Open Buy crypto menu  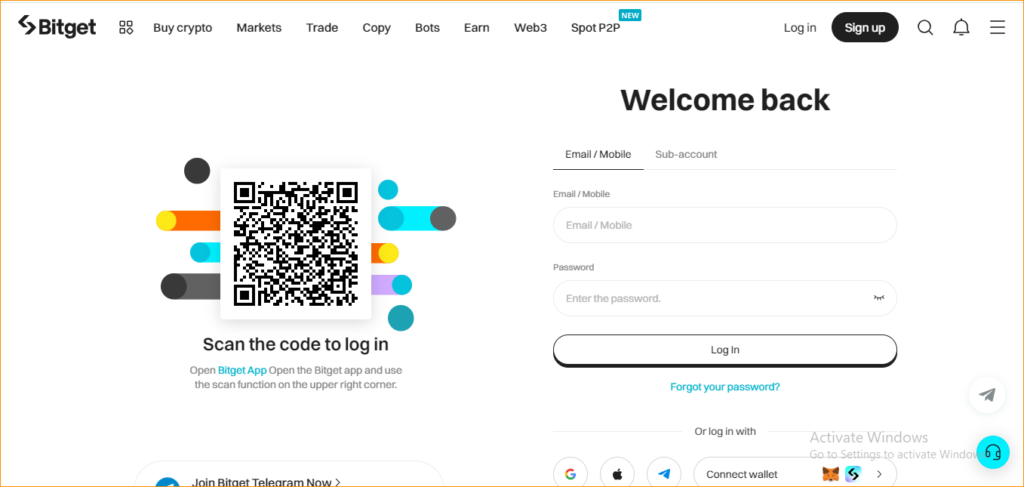(183, 27)
